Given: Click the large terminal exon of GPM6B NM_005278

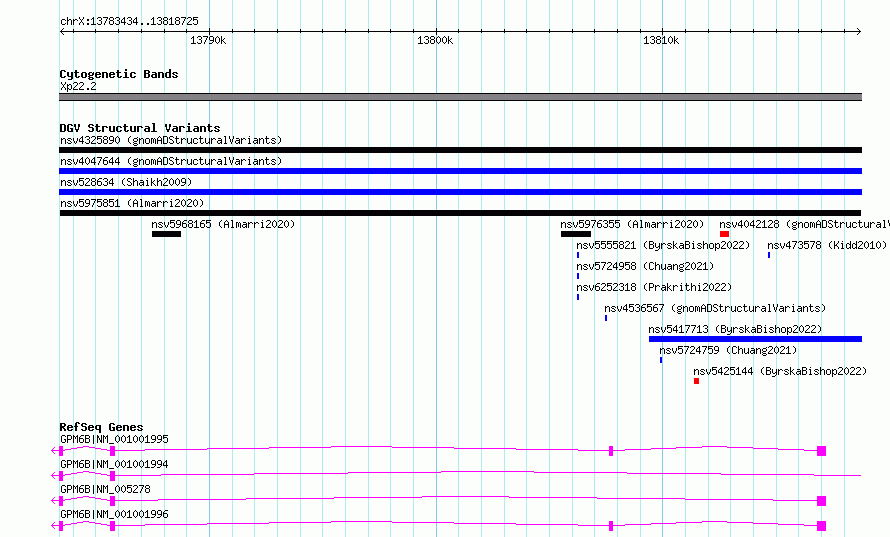Looking at the screenshot, I should [x=821, y=501].
